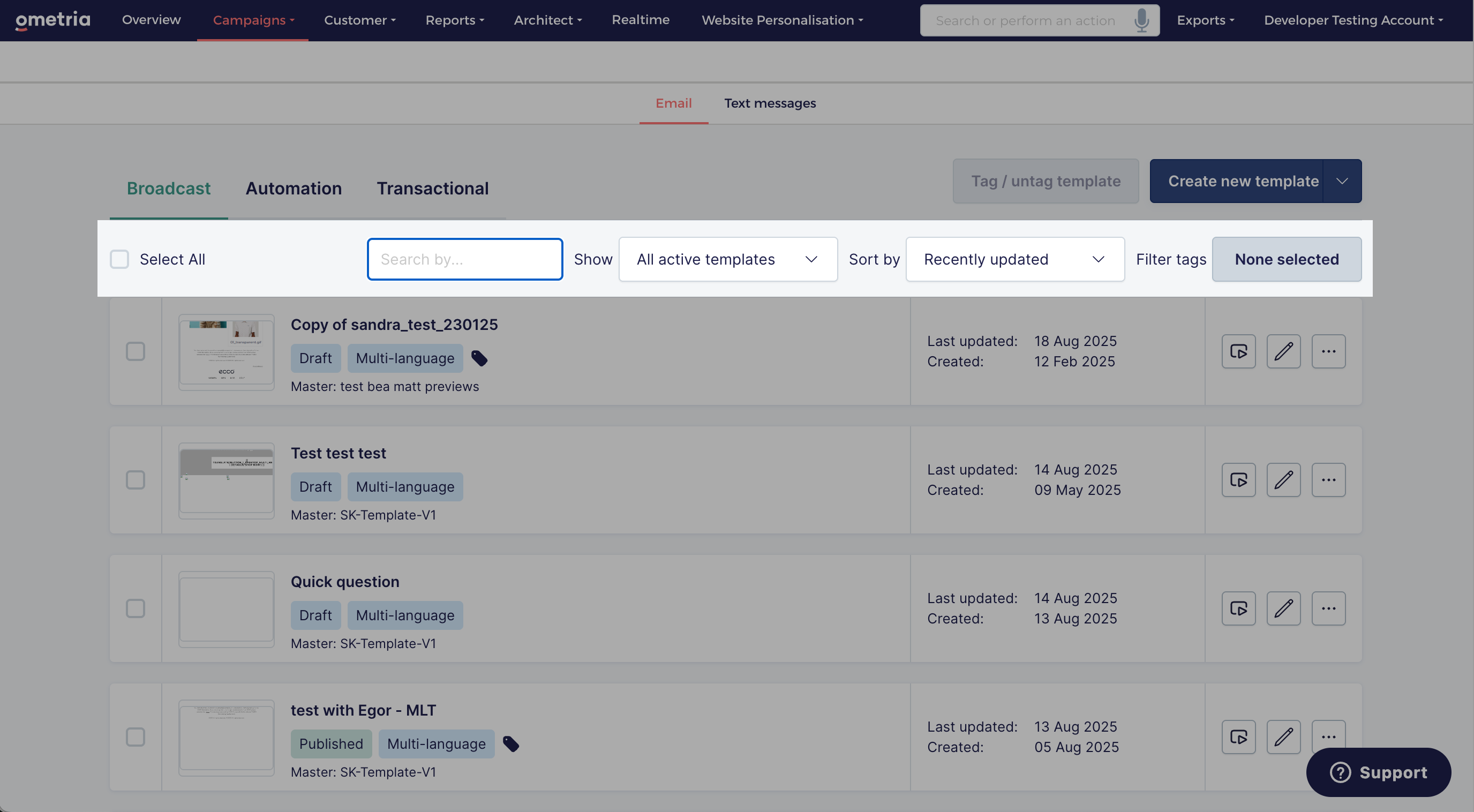Open more options for Copy of sandra_test_230125
This screenshot has width=1474, height=812.
(1328, 351)
